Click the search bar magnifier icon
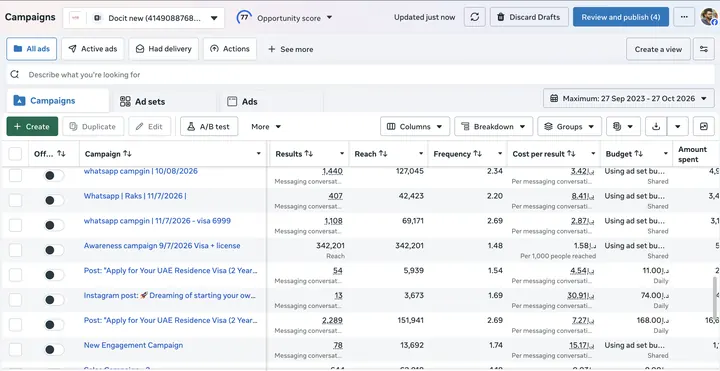This screenshot has height=371, width=720. 15,74
